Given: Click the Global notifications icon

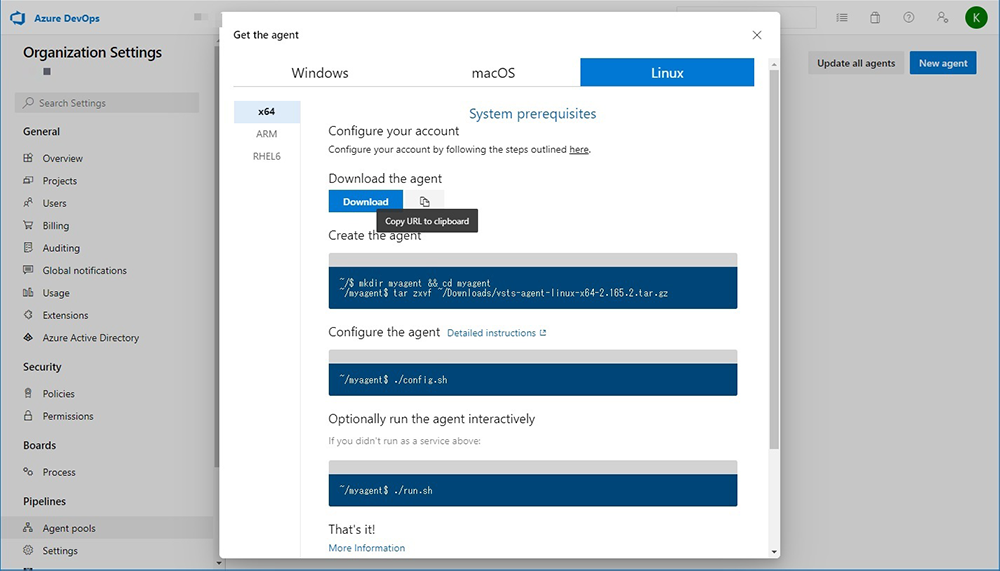Looking at the screenshot, I should pyautogui.click(x=28, y=269).
